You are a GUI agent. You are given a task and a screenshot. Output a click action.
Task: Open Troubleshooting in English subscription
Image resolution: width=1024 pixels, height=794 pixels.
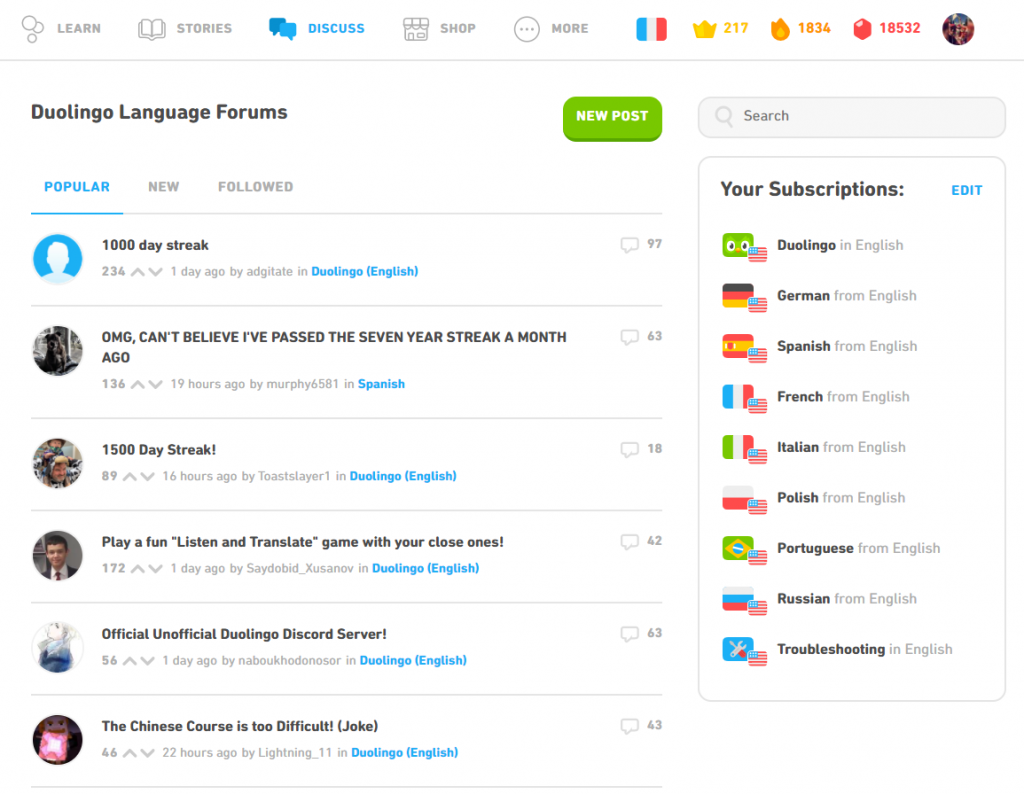point(865,649)
